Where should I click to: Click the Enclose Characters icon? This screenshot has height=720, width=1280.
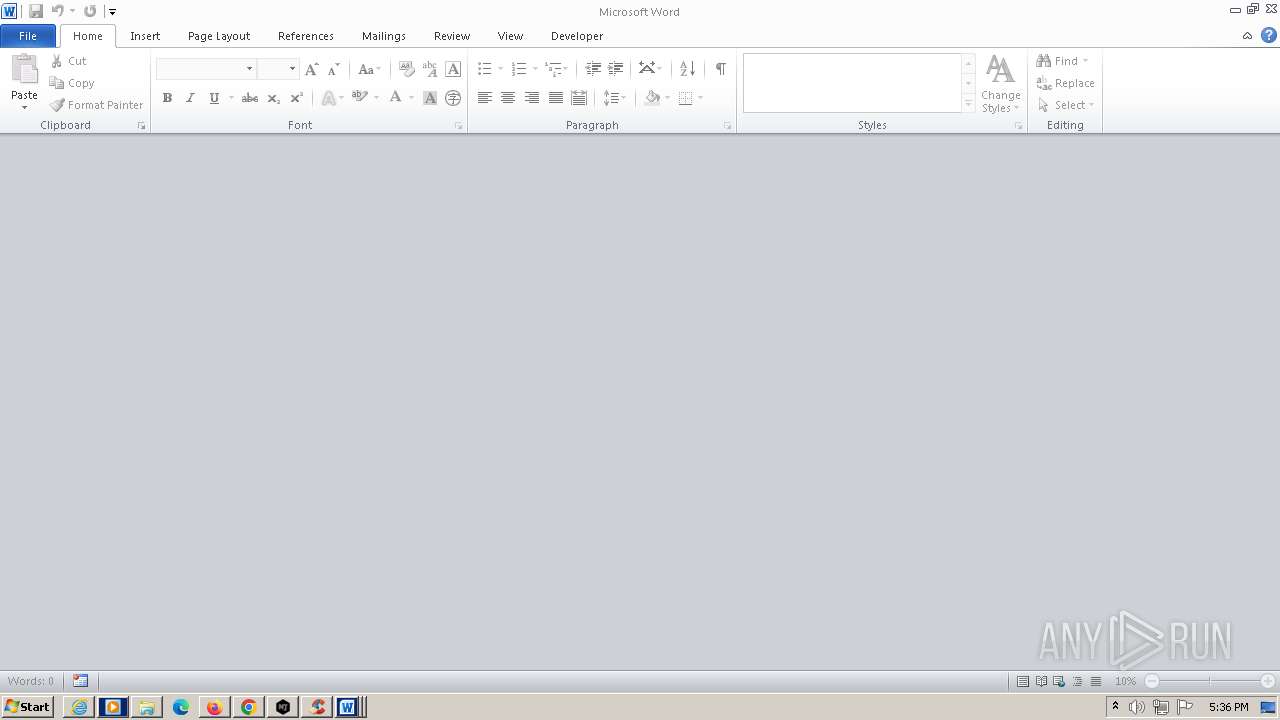(453, 98)
